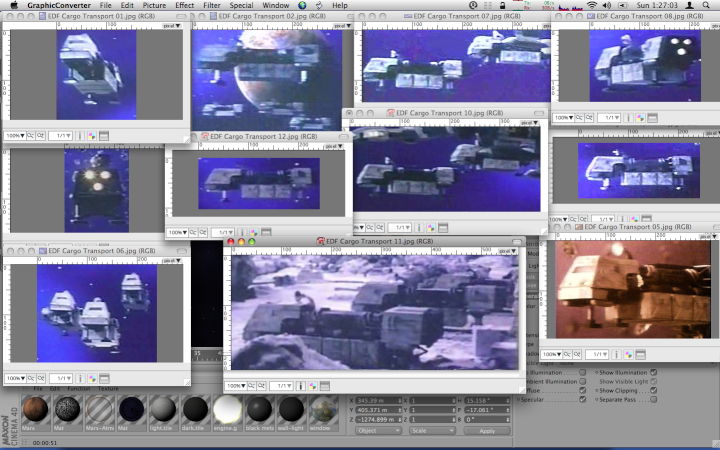Open 1/1 page dropdown in Cargo Transport 01
This screenshot has width=720, height=450.
(x=61, y=136)
